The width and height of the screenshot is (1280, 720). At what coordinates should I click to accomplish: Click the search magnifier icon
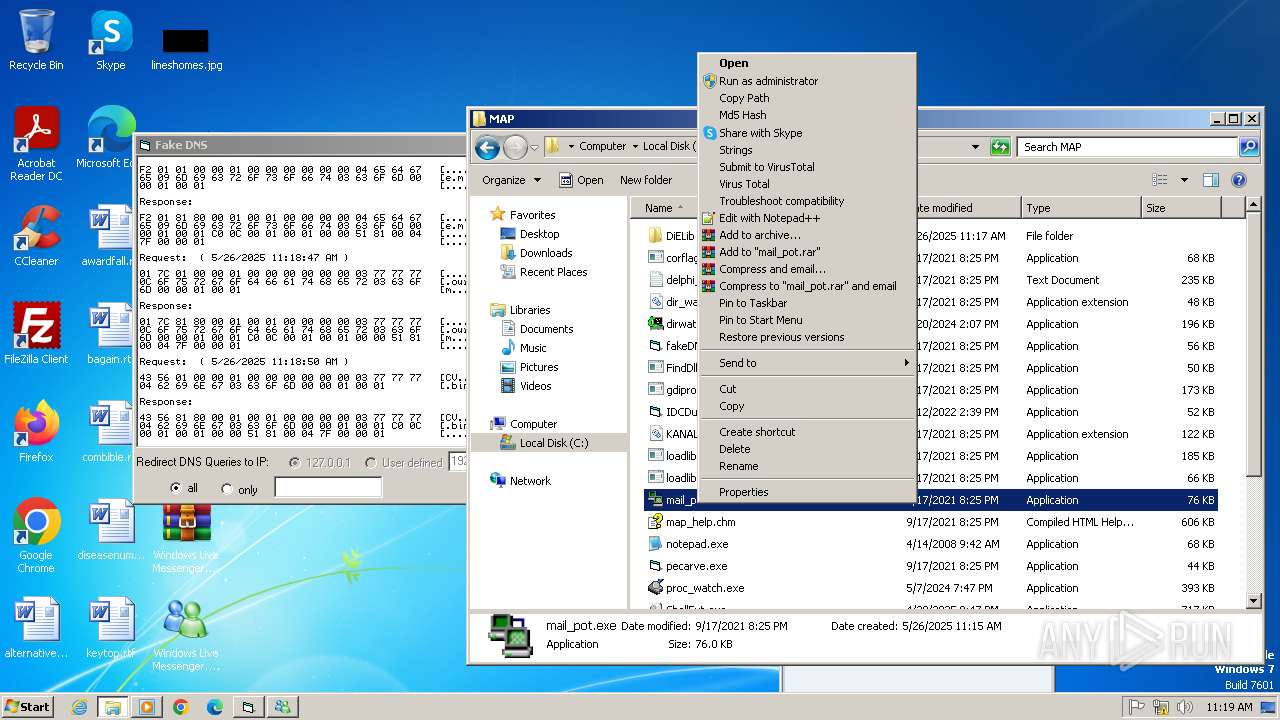point(1248,147)
